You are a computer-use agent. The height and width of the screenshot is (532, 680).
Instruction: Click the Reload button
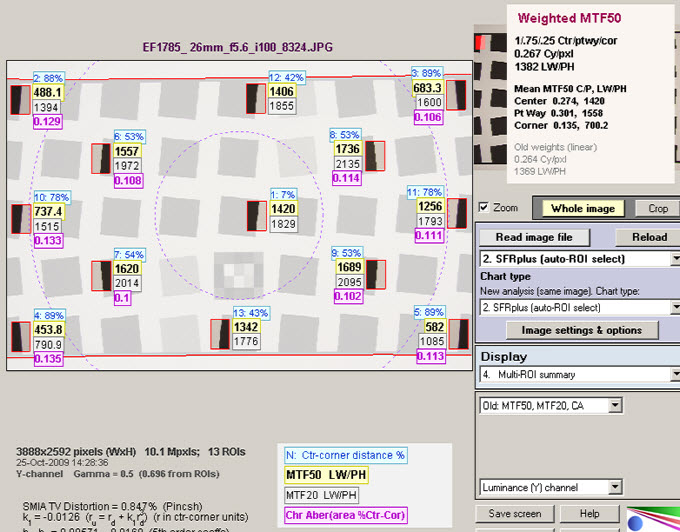[x=649, y=237]
